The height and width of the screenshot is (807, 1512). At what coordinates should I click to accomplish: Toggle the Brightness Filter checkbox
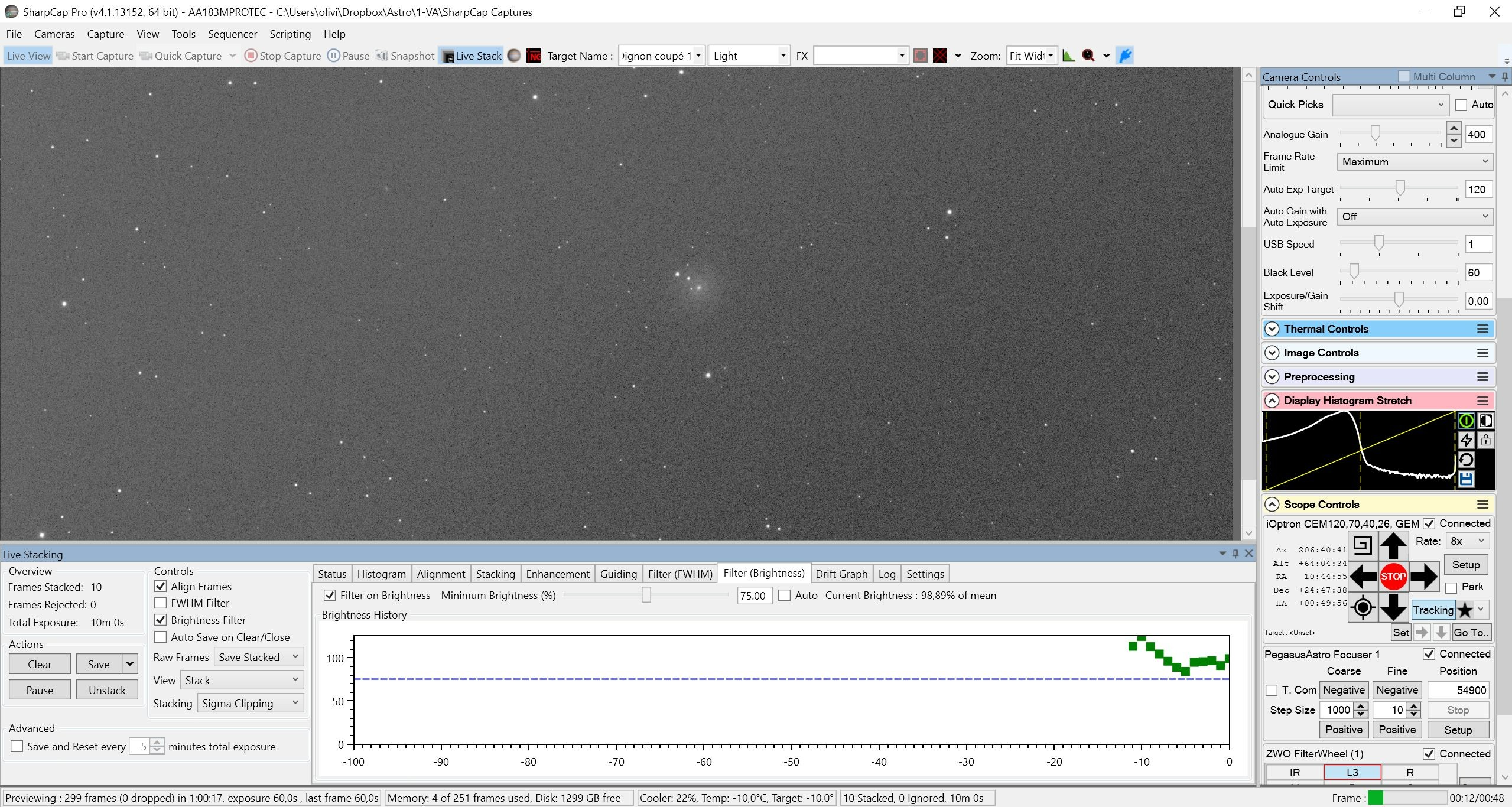(160, 620)
